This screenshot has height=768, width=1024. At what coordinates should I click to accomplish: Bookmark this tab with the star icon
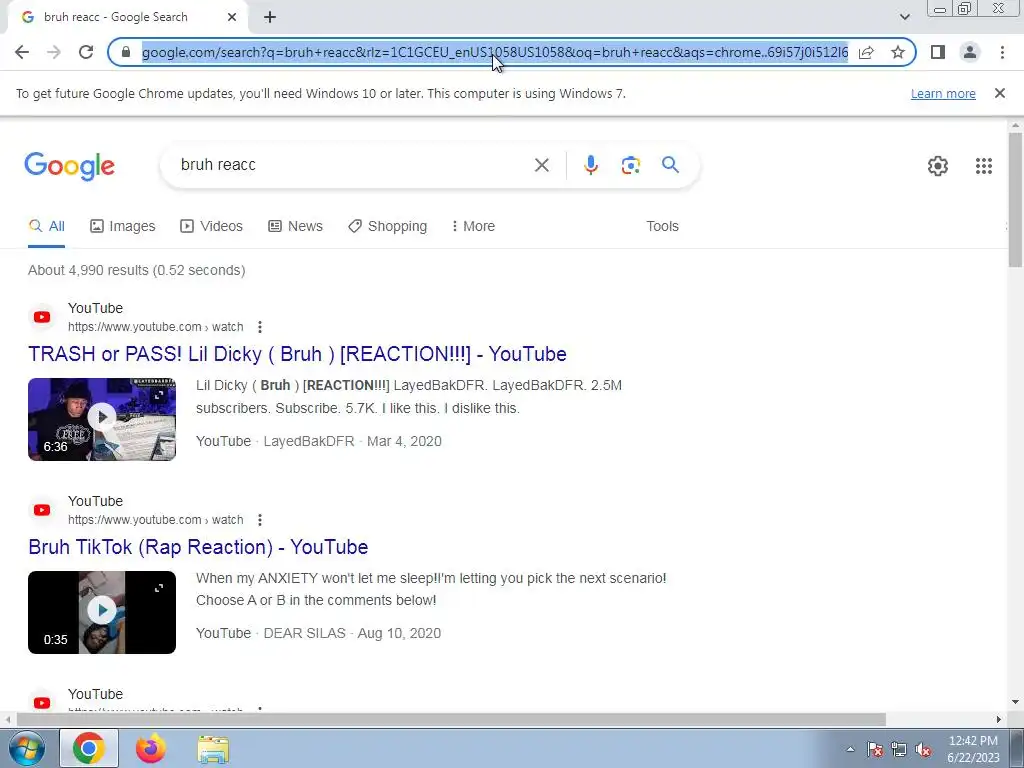(x=898, y=52)
